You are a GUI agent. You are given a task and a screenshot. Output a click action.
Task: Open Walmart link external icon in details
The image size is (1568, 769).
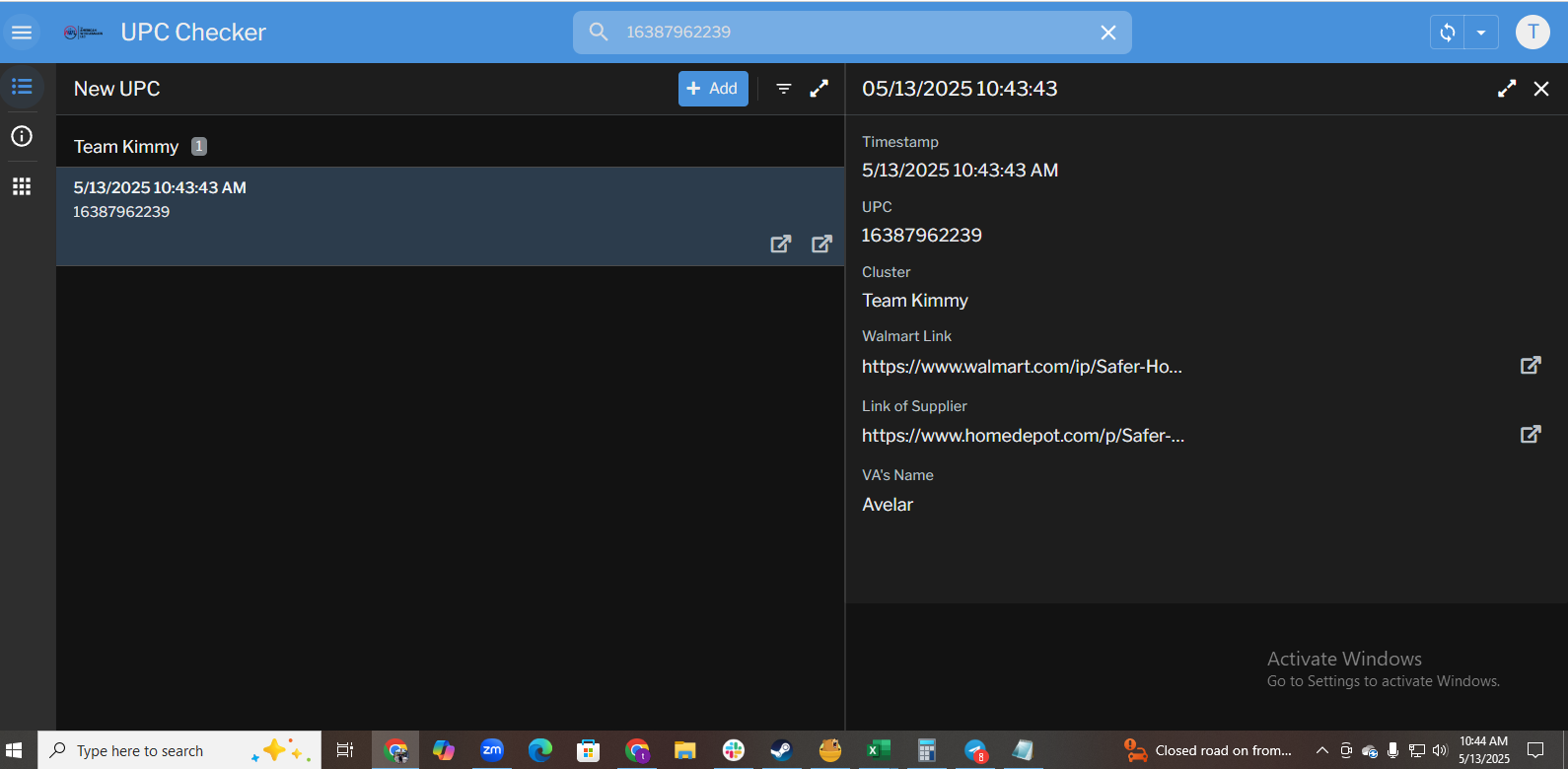(x=1531, y=366)
